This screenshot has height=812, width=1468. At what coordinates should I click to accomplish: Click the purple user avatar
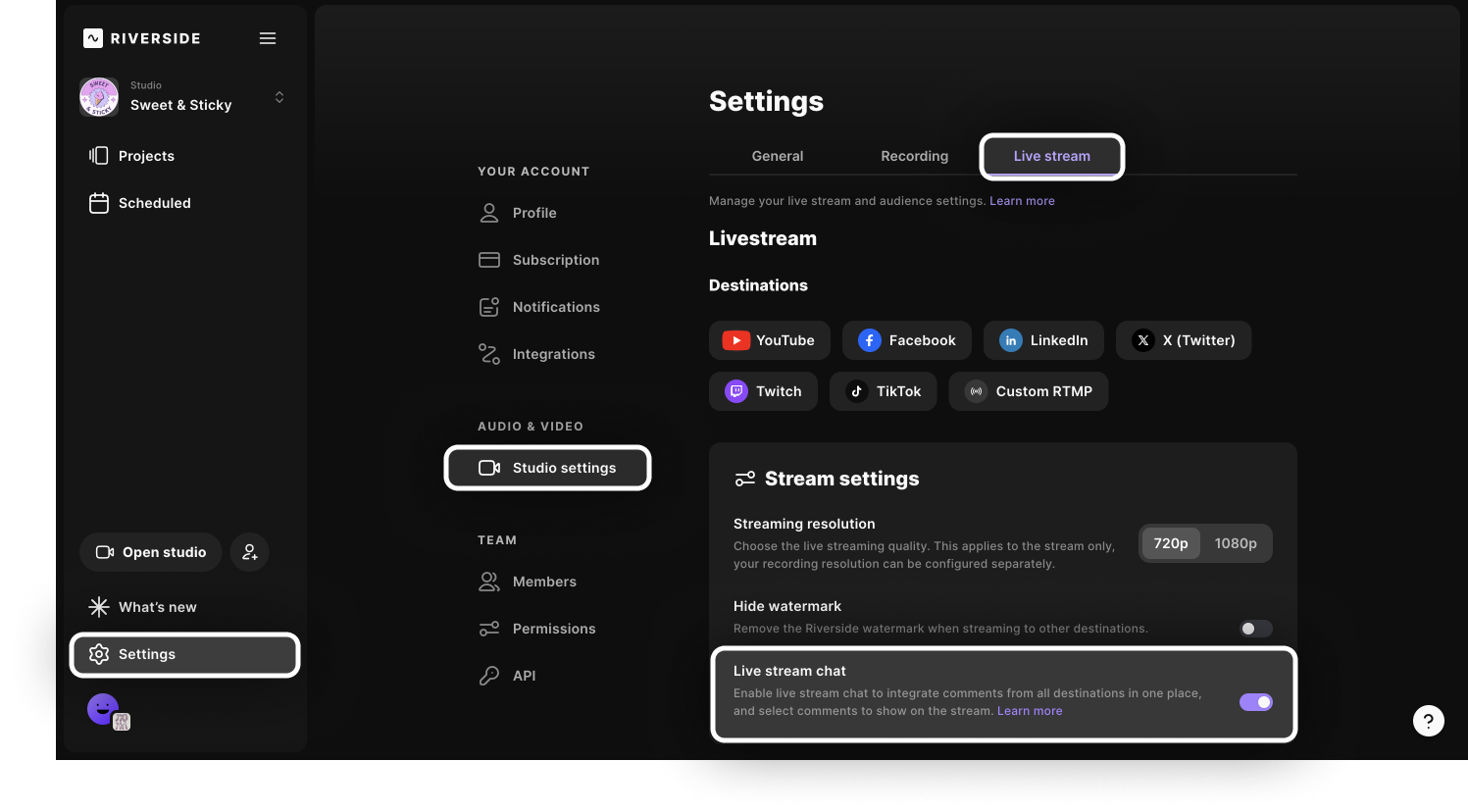click(103, 708)
